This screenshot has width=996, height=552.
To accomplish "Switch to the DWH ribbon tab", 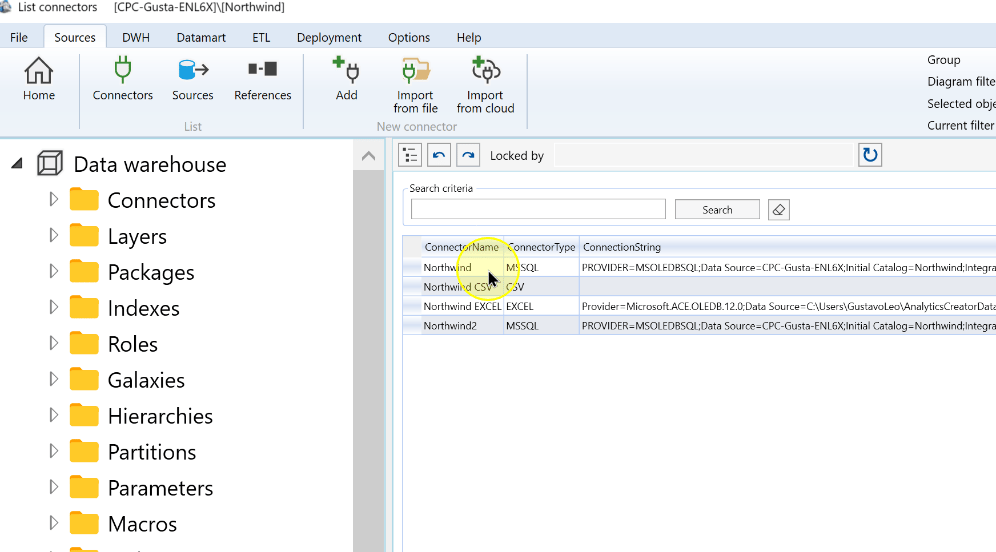I will [136, 37].
